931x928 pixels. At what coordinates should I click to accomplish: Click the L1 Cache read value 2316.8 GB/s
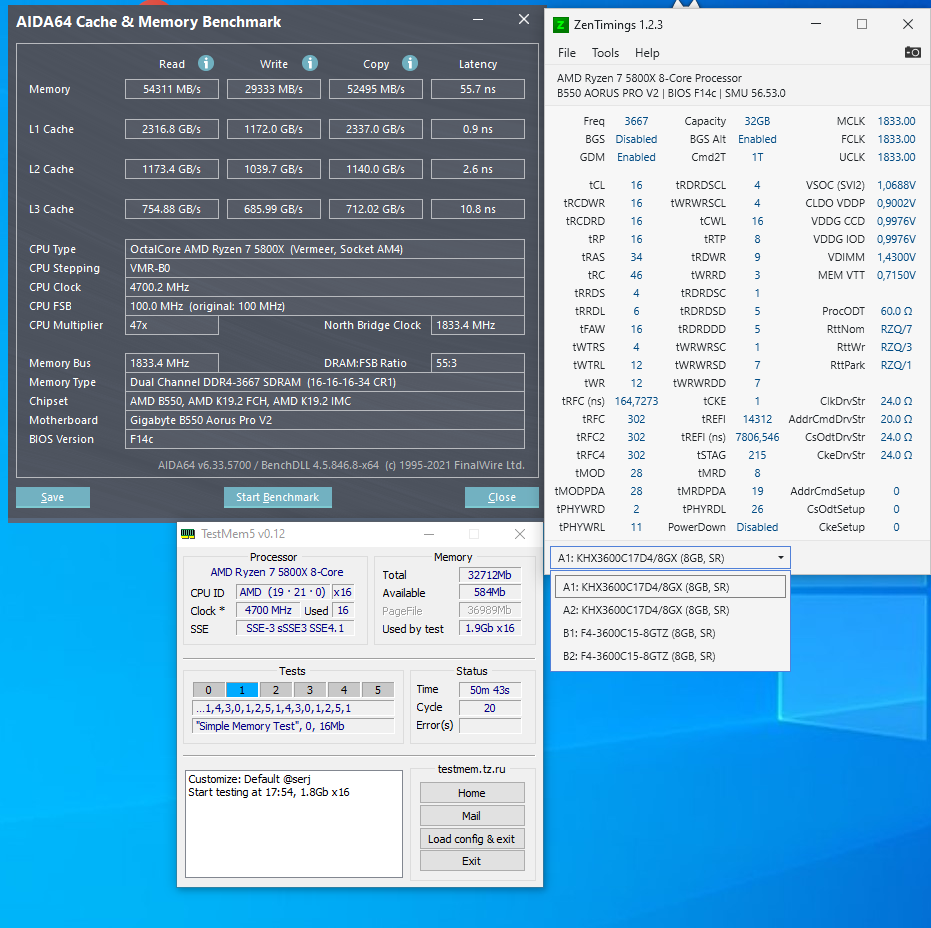pyautogui.click(x=172, y=129)
